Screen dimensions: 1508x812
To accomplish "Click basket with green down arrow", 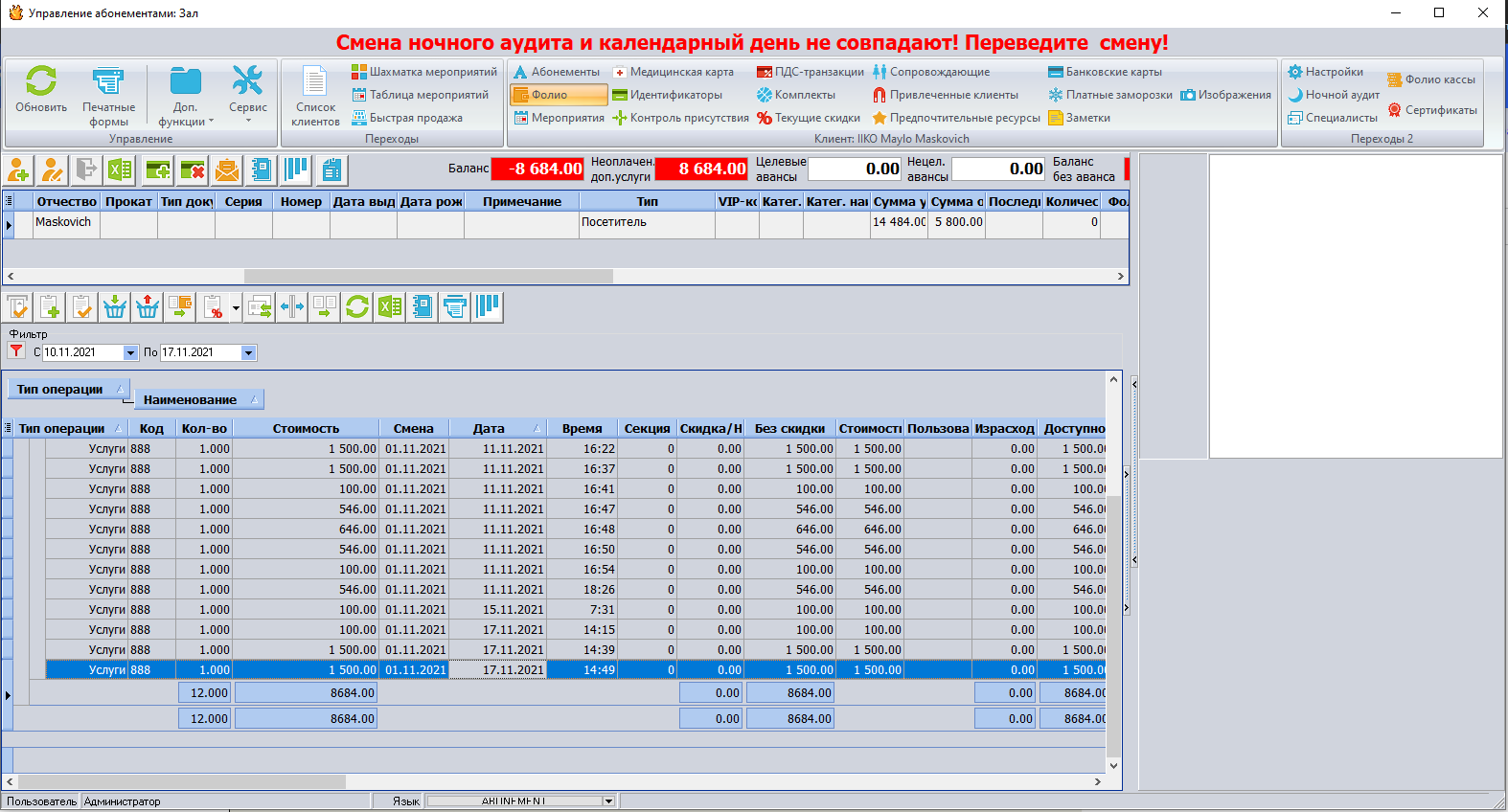I will 115,307.
